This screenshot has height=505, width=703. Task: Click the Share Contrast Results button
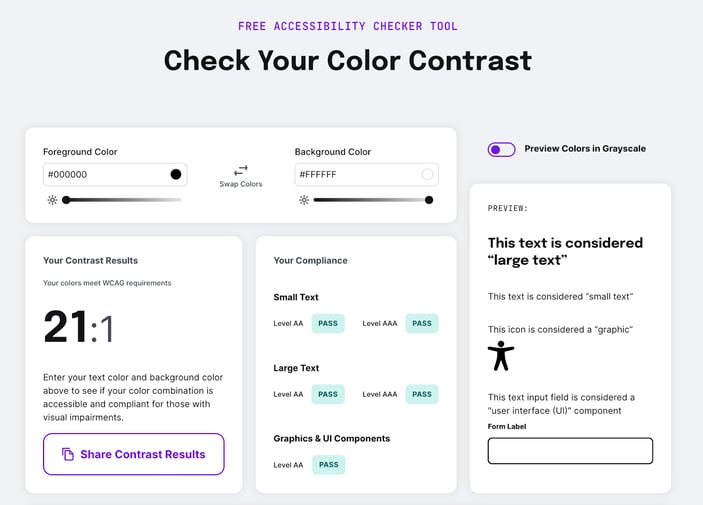click(134, 454)
